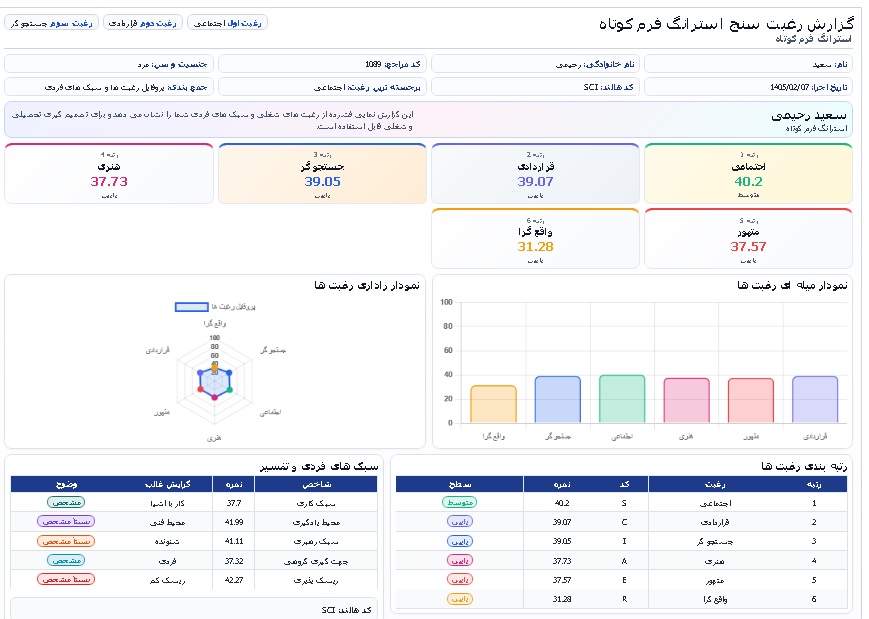Select the سبک رهبری row
Screen dimensions: 869x619
(x=194, y=541)
